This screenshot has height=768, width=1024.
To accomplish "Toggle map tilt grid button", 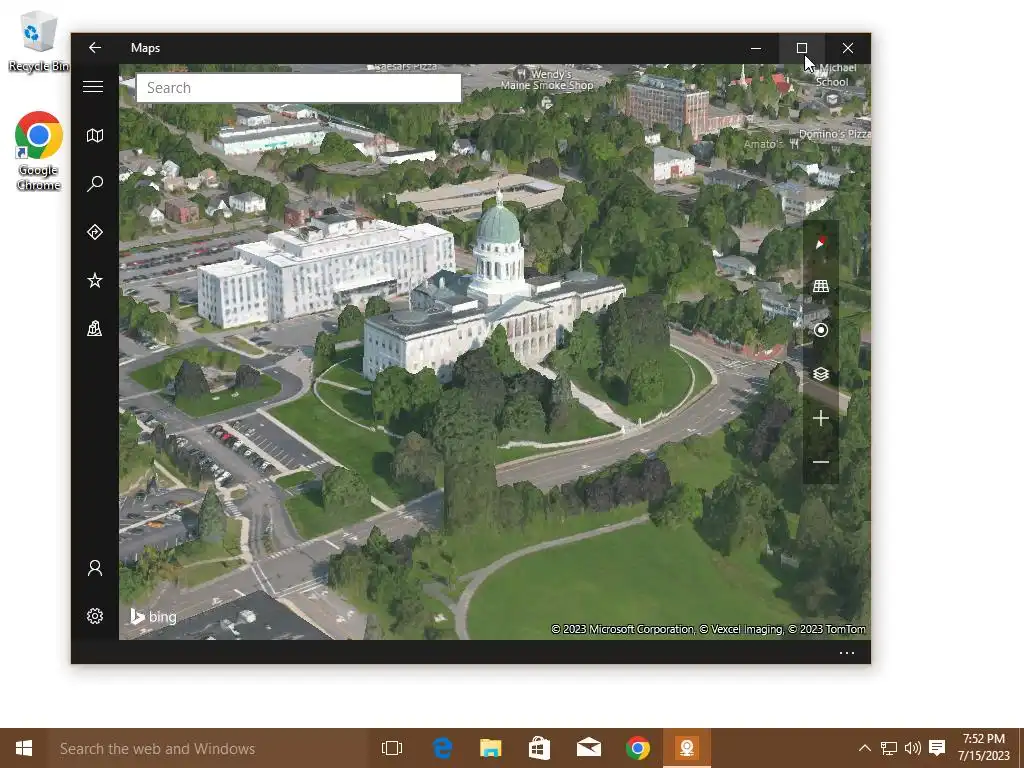I will pos(821,286).
